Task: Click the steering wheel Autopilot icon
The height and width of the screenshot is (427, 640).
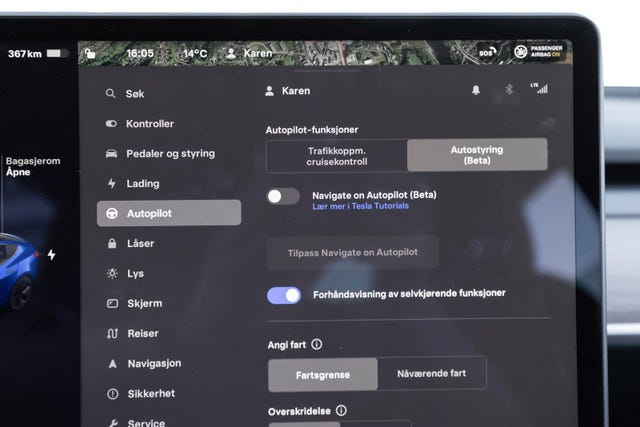Action: pos(112,213)
